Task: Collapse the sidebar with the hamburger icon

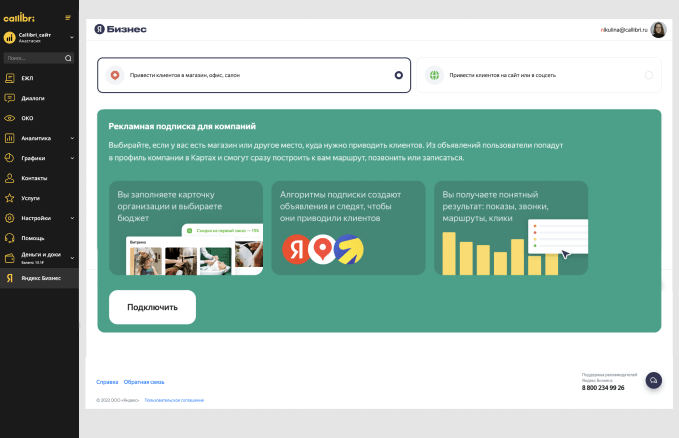Action: tap(68, 18)
